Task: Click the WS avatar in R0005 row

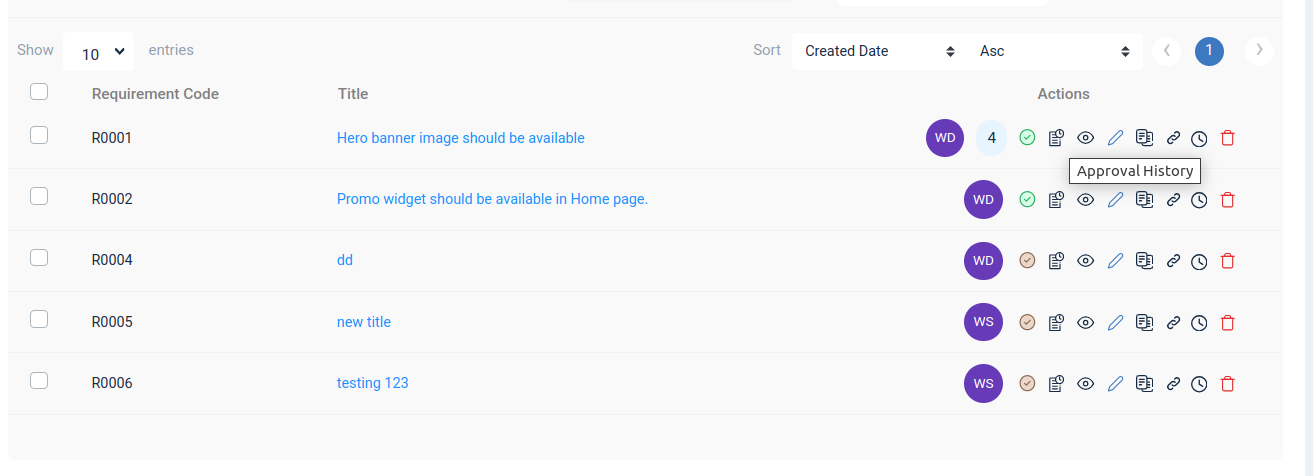Action: 983,322
